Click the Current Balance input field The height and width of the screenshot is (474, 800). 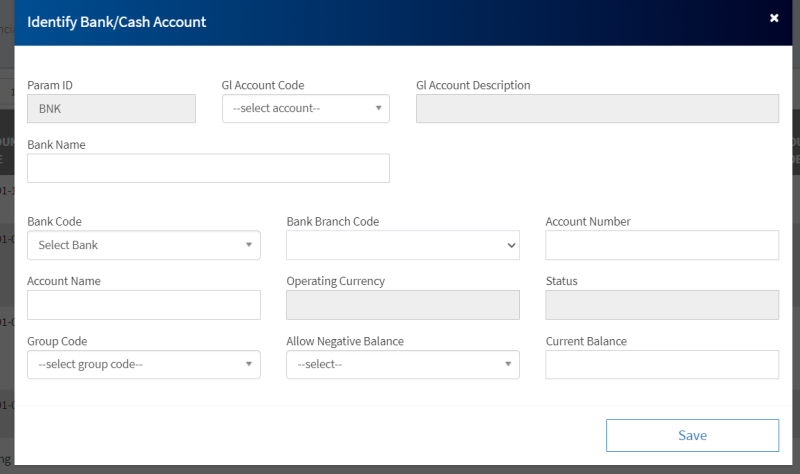coord(661,365)
